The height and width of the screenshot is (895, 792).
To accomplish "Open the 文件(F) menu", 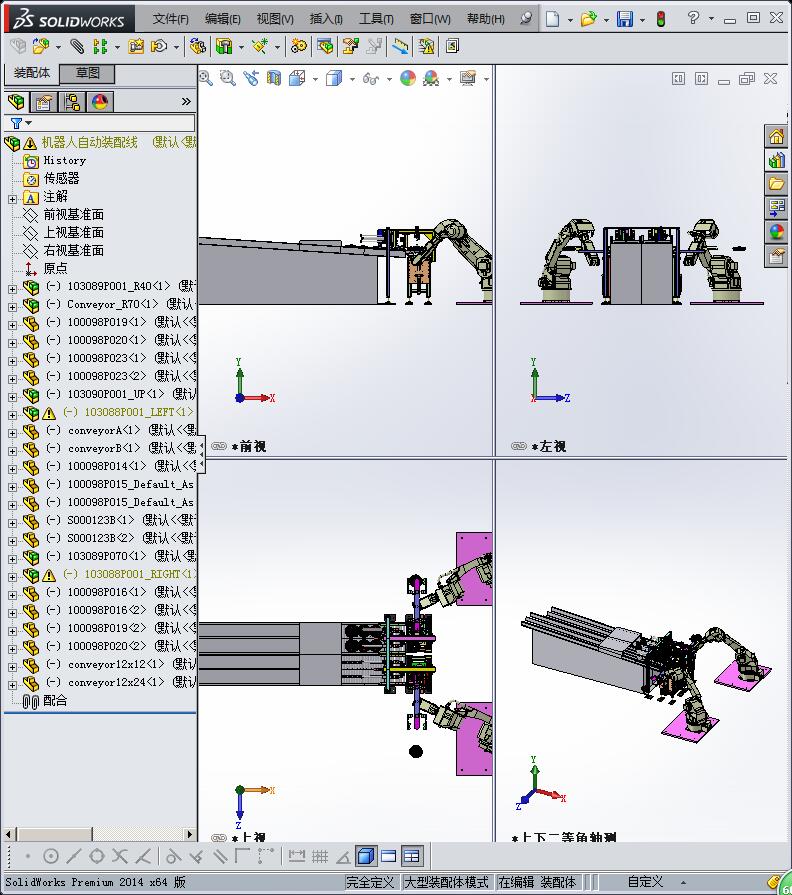I will click(171, 19).
